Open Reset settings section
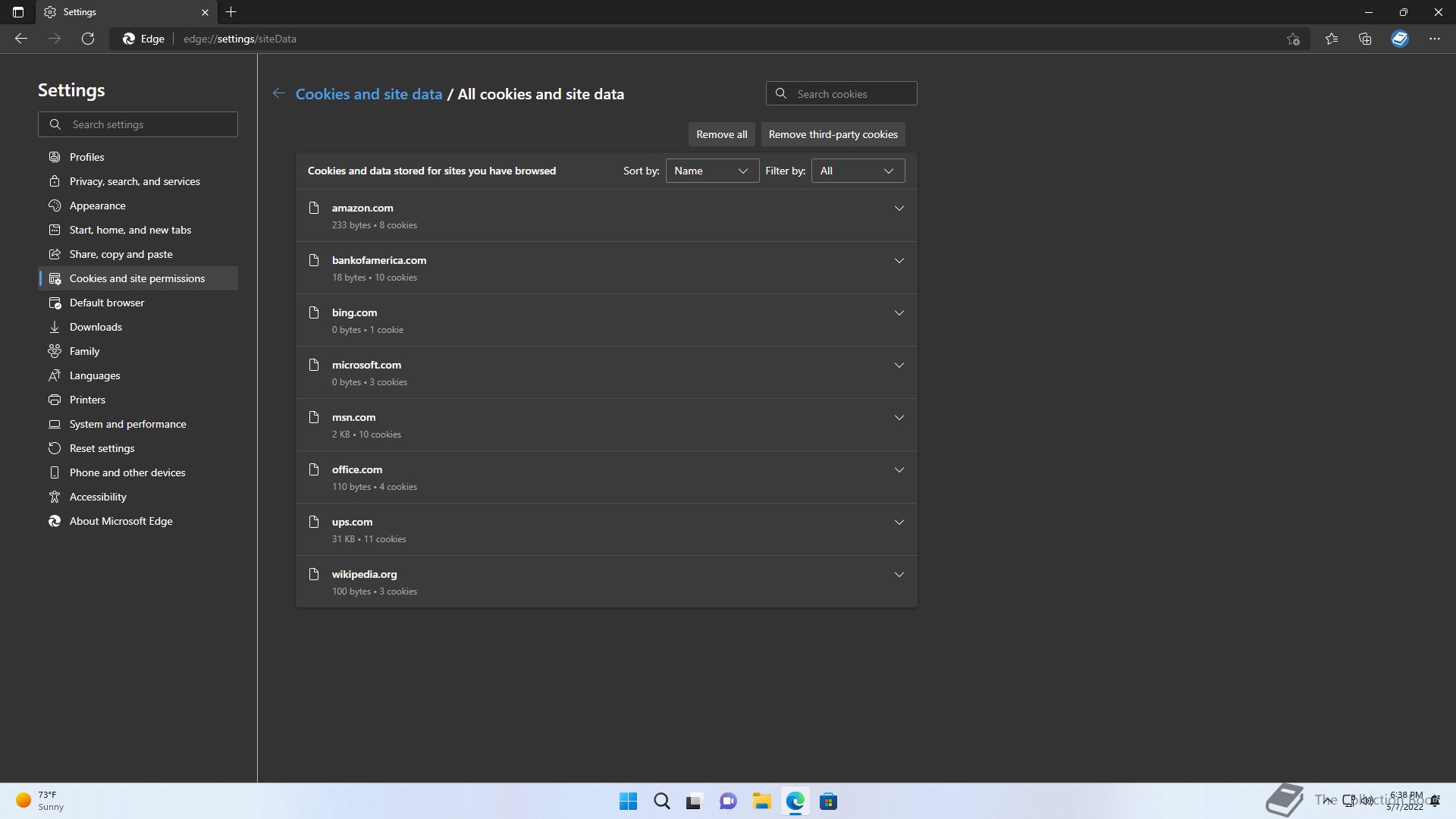Screen dimensions: 1456x819 pyautogui.click(x=138, y=448)
